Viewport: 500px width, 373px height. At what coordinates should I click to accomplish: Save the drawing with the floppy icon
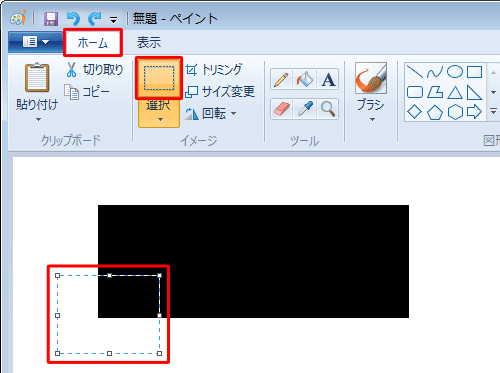coord(51,19)
